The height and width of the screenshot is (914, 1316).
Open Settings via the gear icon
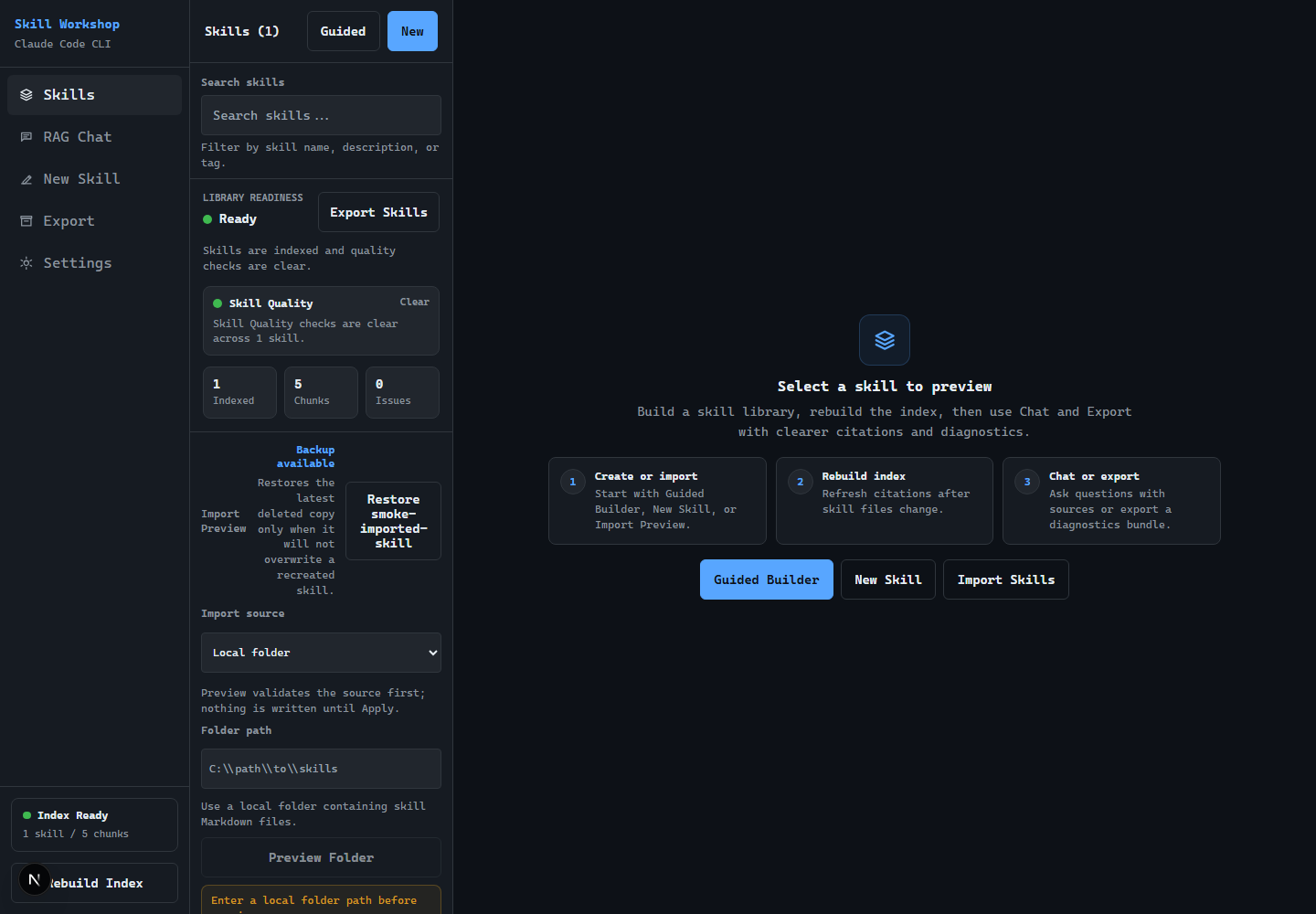pos(27,263)
